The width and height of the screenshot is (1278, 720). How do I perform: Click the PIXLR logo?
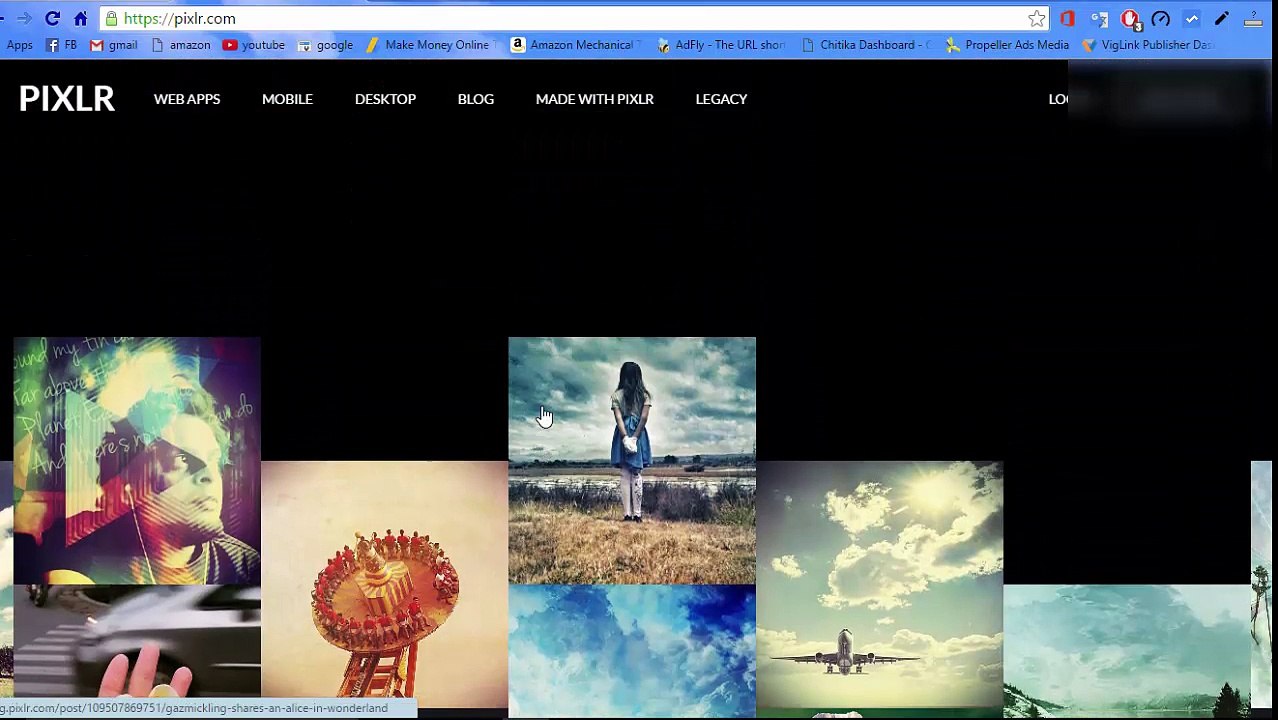pyautogui.click(x=67, y=99)
